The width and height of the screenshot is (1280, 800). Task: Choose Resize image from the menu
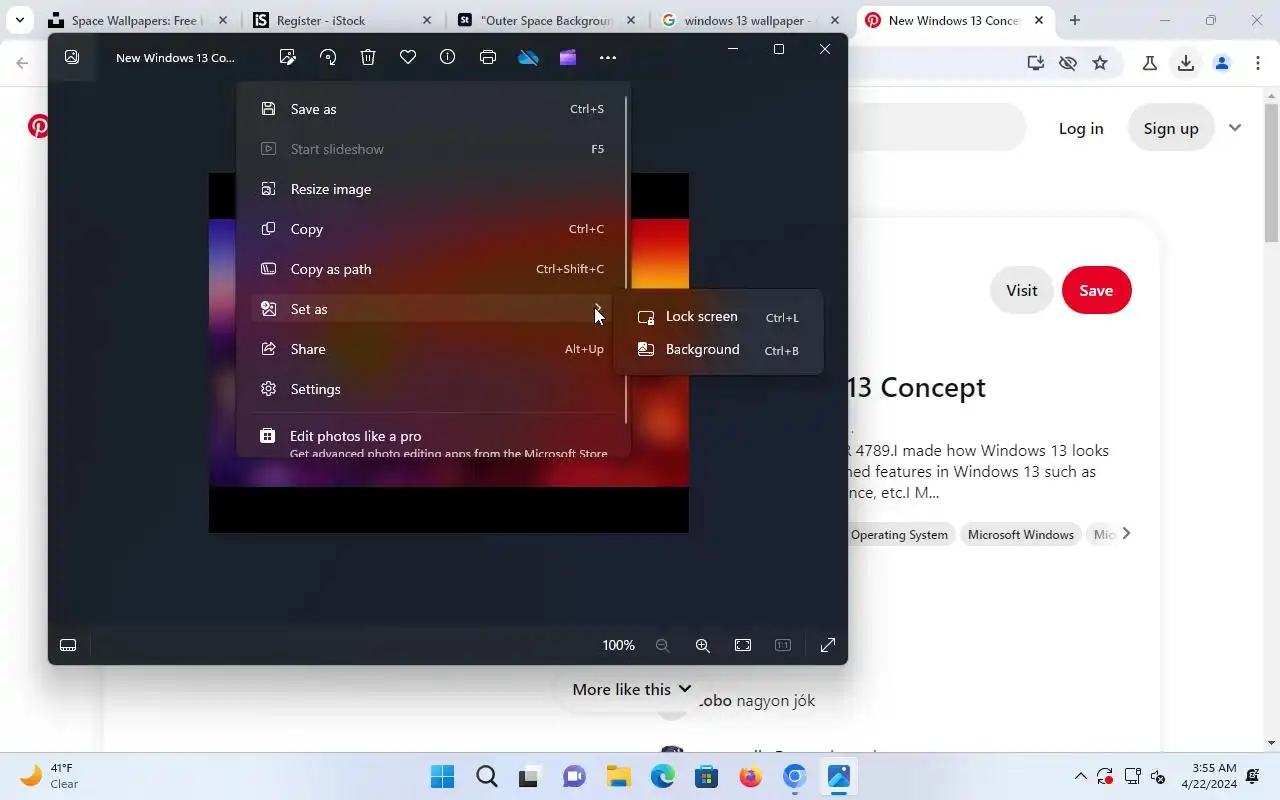click(x=432, y=189)
